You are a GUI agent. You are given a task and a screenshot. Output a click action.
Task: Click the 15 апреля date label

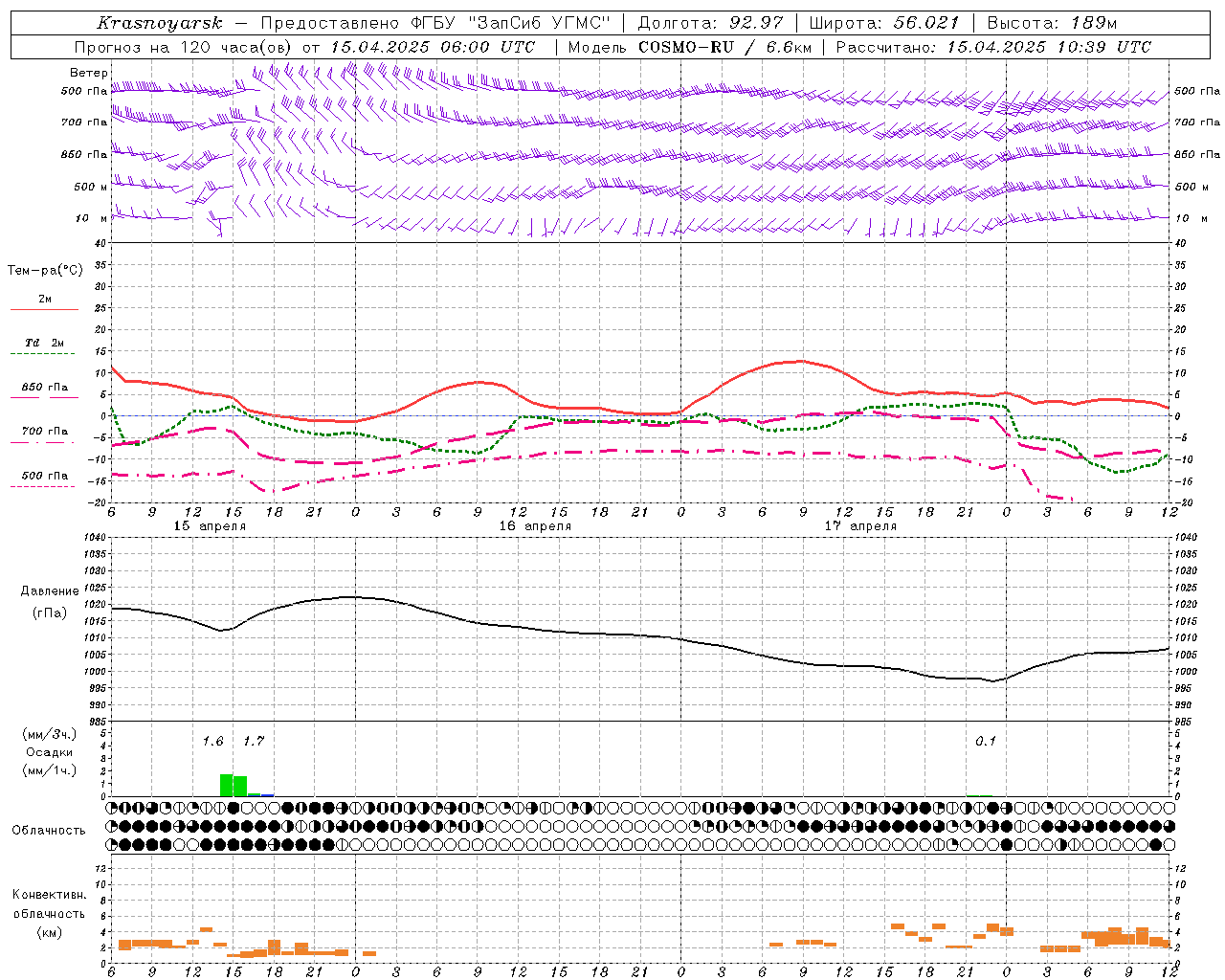point(210,526)
